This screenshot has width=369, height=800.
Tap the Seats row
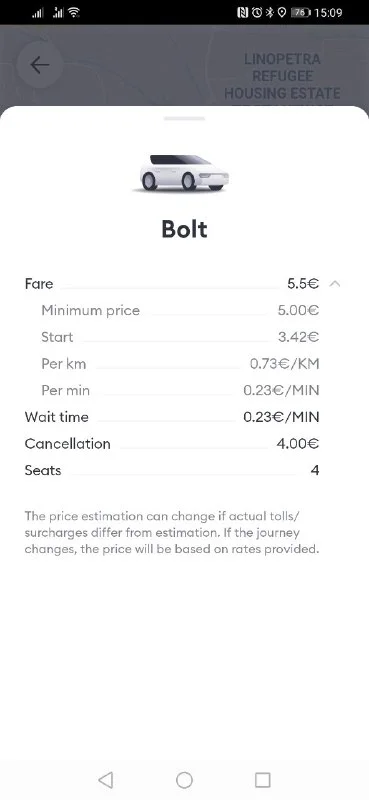pyautogui.click(x=172, y=470)
